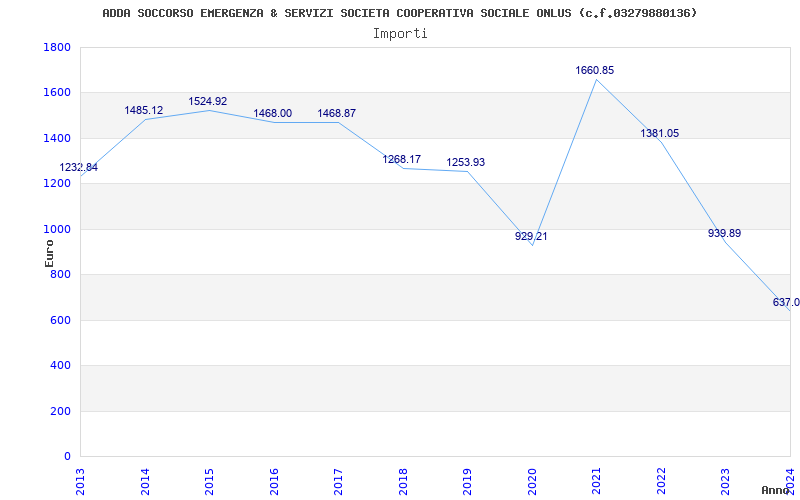Select the 1485.12 data point label

144,110
